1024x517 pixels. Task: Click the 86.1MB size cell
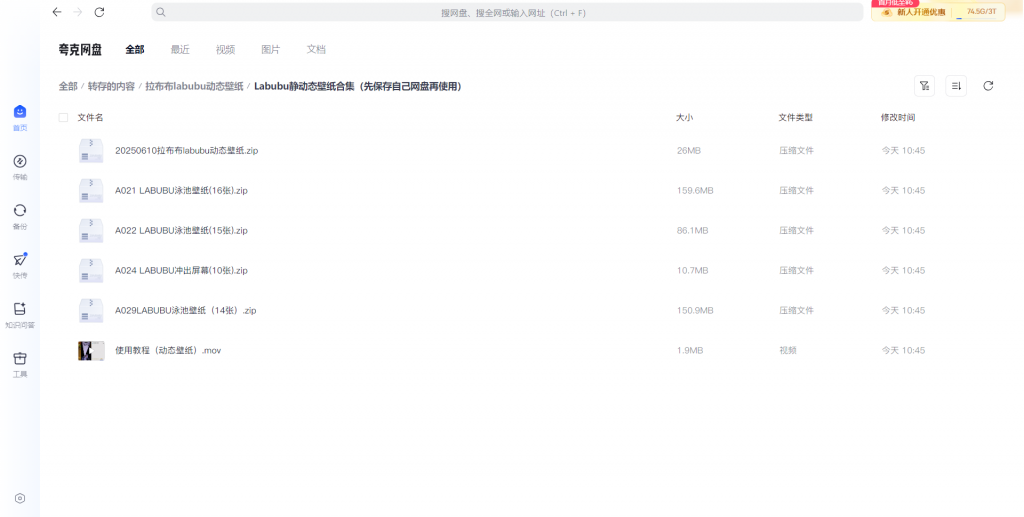pyautogui.click(x=692, y=230)
